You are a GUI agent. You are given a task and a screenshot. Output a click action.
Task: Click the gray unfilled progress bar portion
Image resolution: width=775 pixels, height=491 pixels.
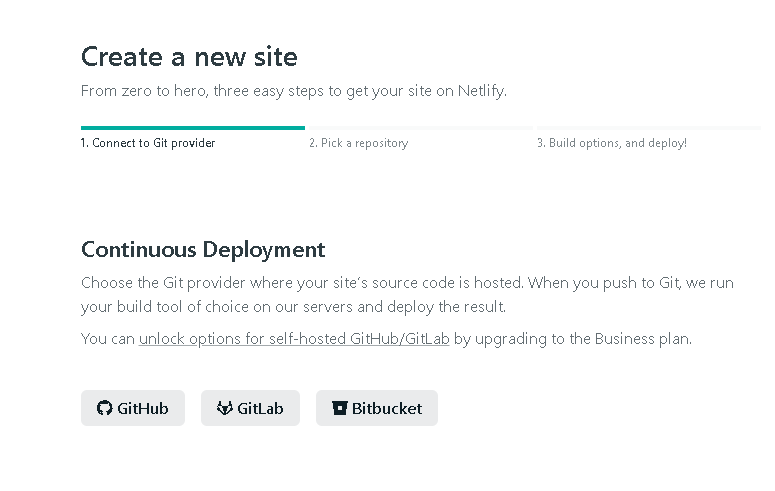tap(530, 128)
